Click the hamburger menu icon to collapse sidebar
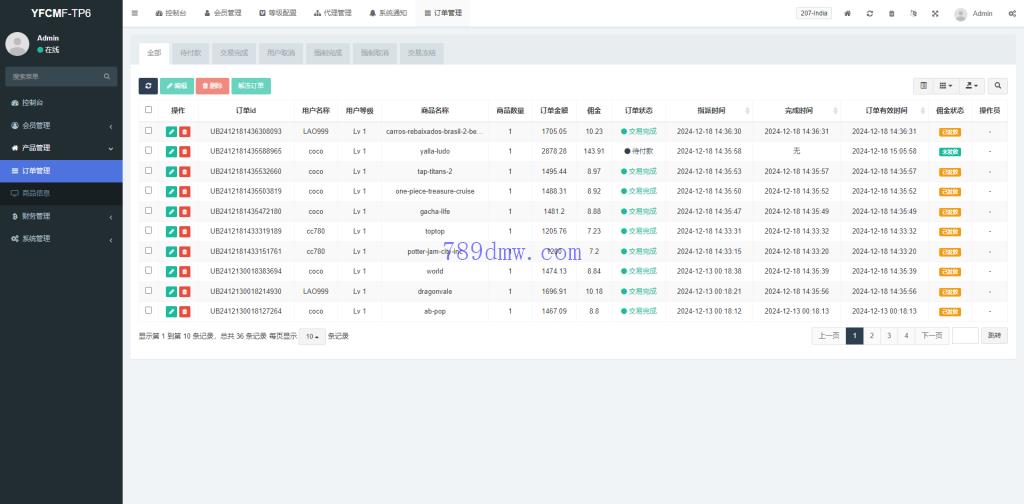Image resolution: width=1024 pixels, height=504 pixels. (135, 14)
